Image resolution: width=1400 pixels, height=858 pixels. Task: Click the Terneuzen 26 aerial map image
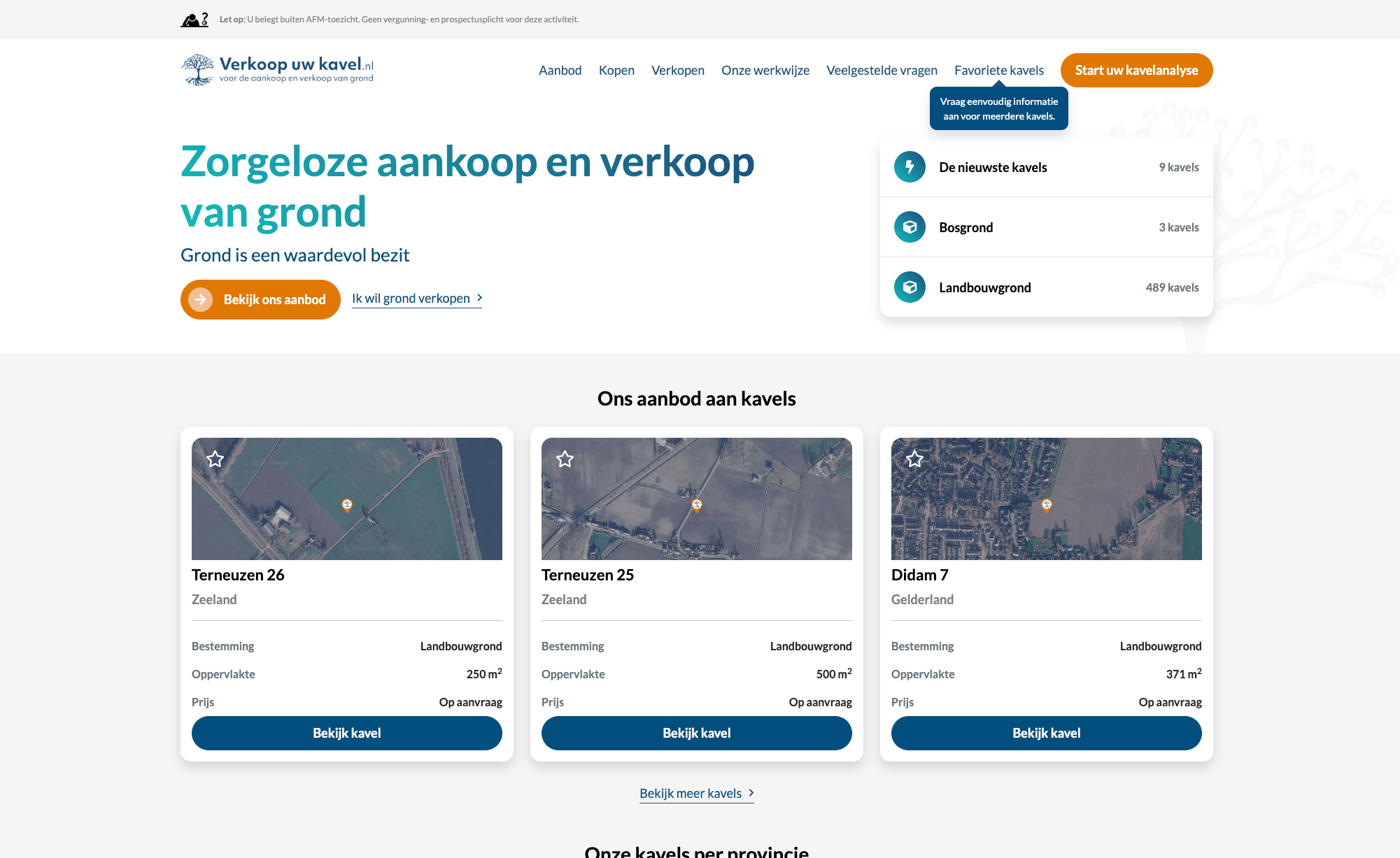347,499
